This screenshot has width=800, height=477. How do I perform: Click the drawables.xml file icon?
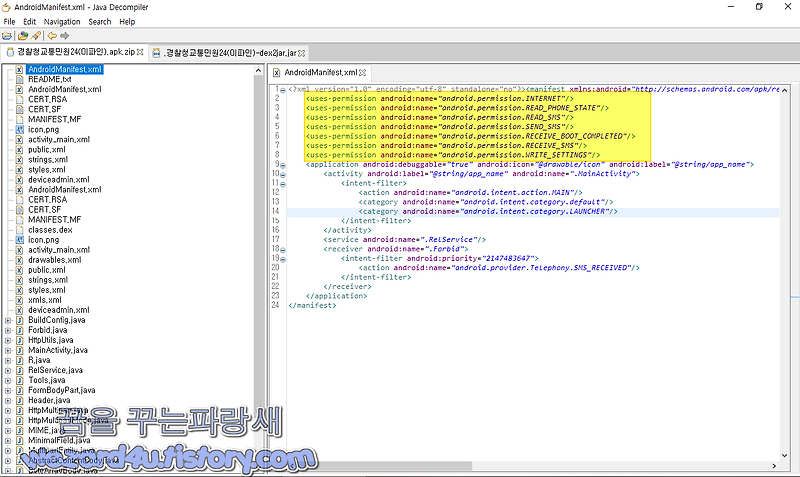[19, 260]
